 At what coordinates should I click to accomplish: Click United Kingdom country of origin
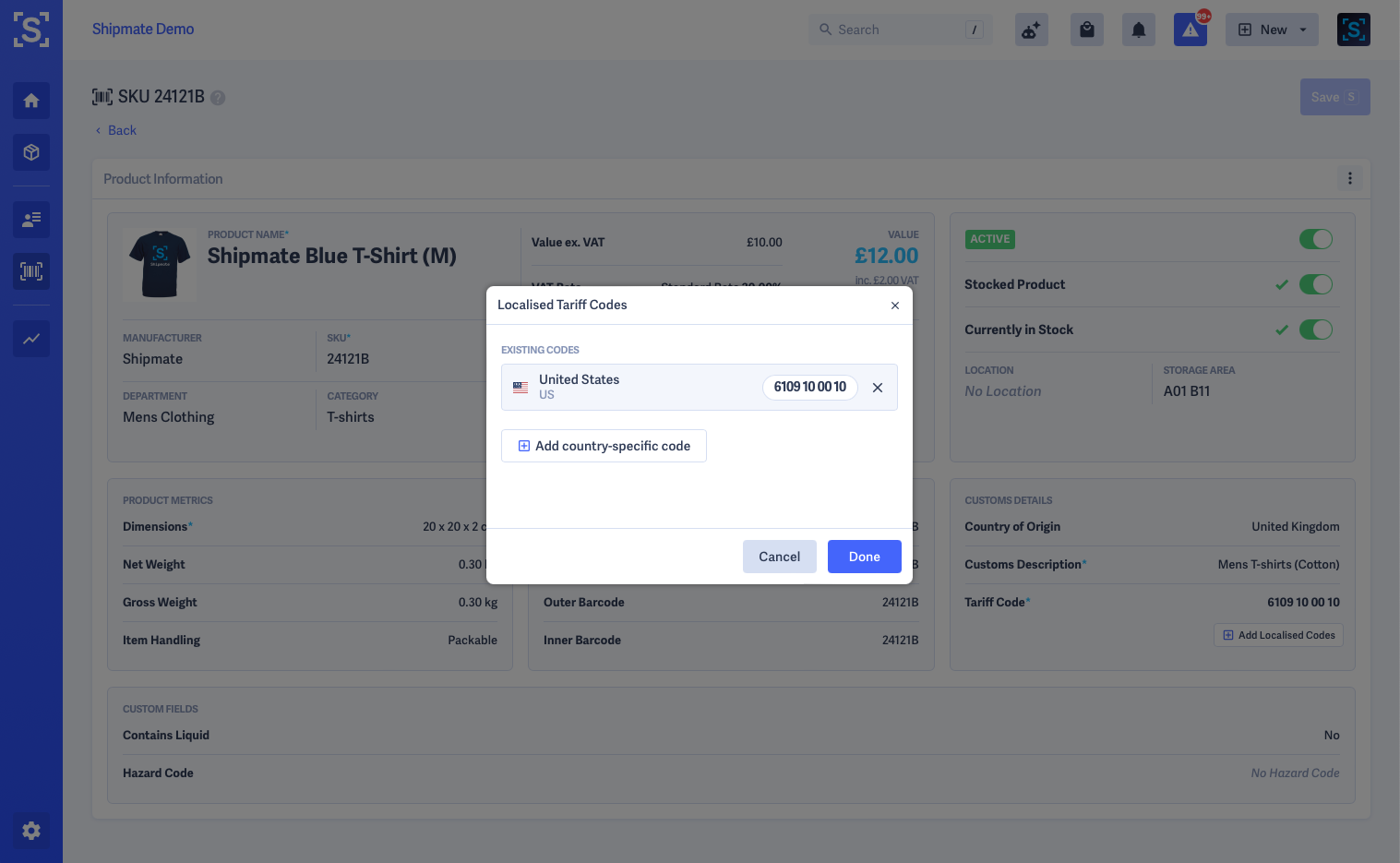pyautogui.click(x=1296, y=527)
